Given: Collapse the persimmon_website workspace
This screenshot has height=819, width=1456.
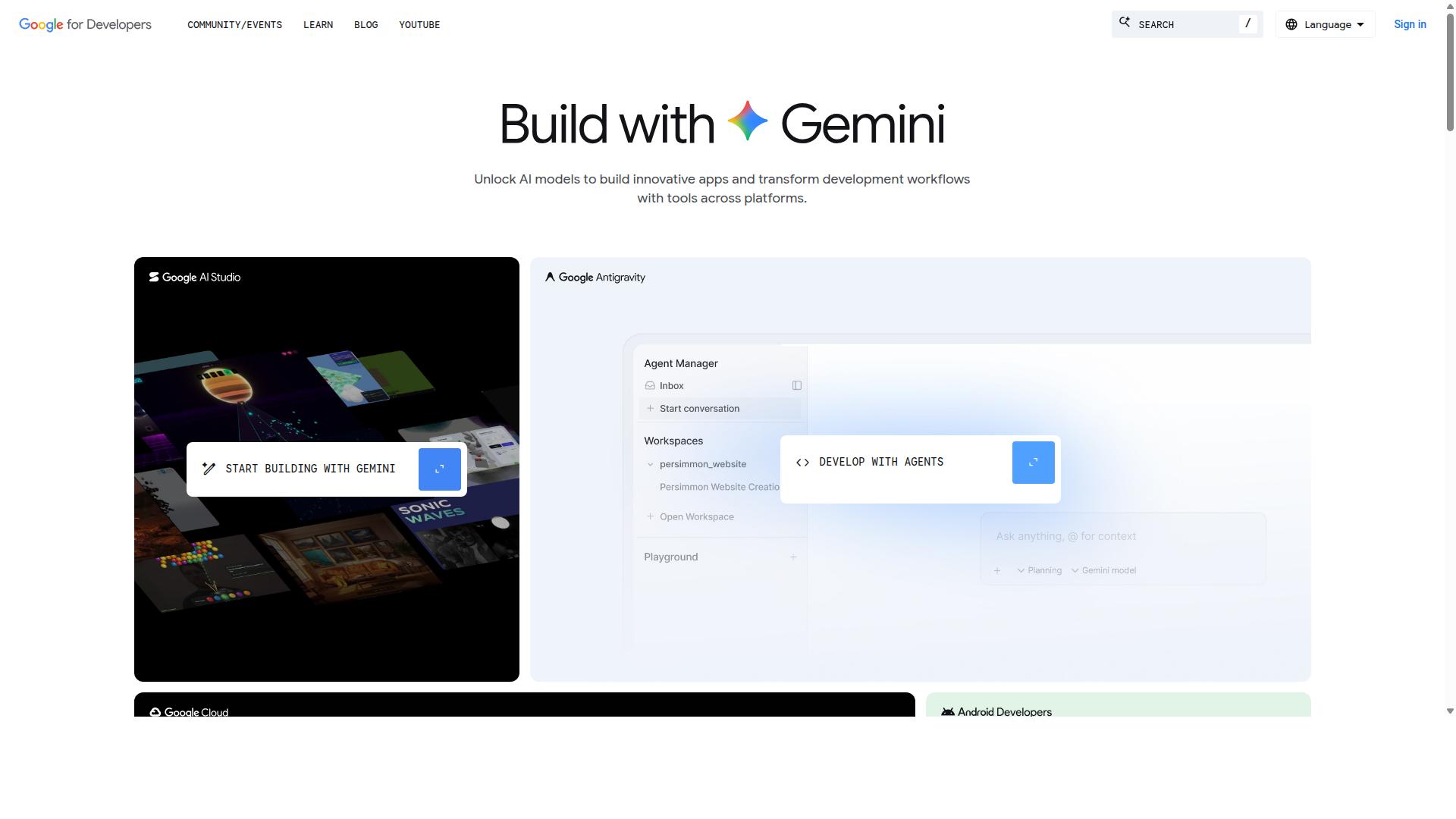Looking at the screenshot, I should [651, 465].
